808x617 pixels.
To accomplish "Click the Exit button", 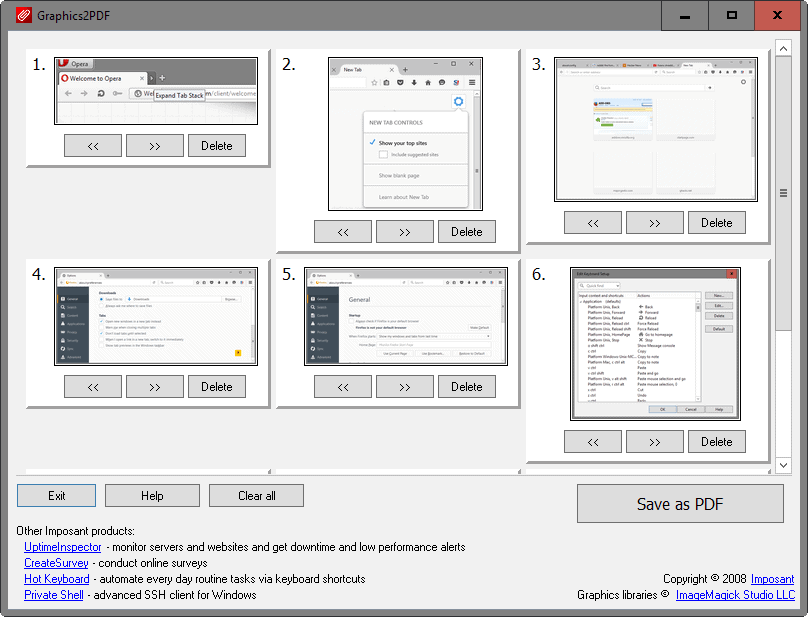I will [56, 495].
